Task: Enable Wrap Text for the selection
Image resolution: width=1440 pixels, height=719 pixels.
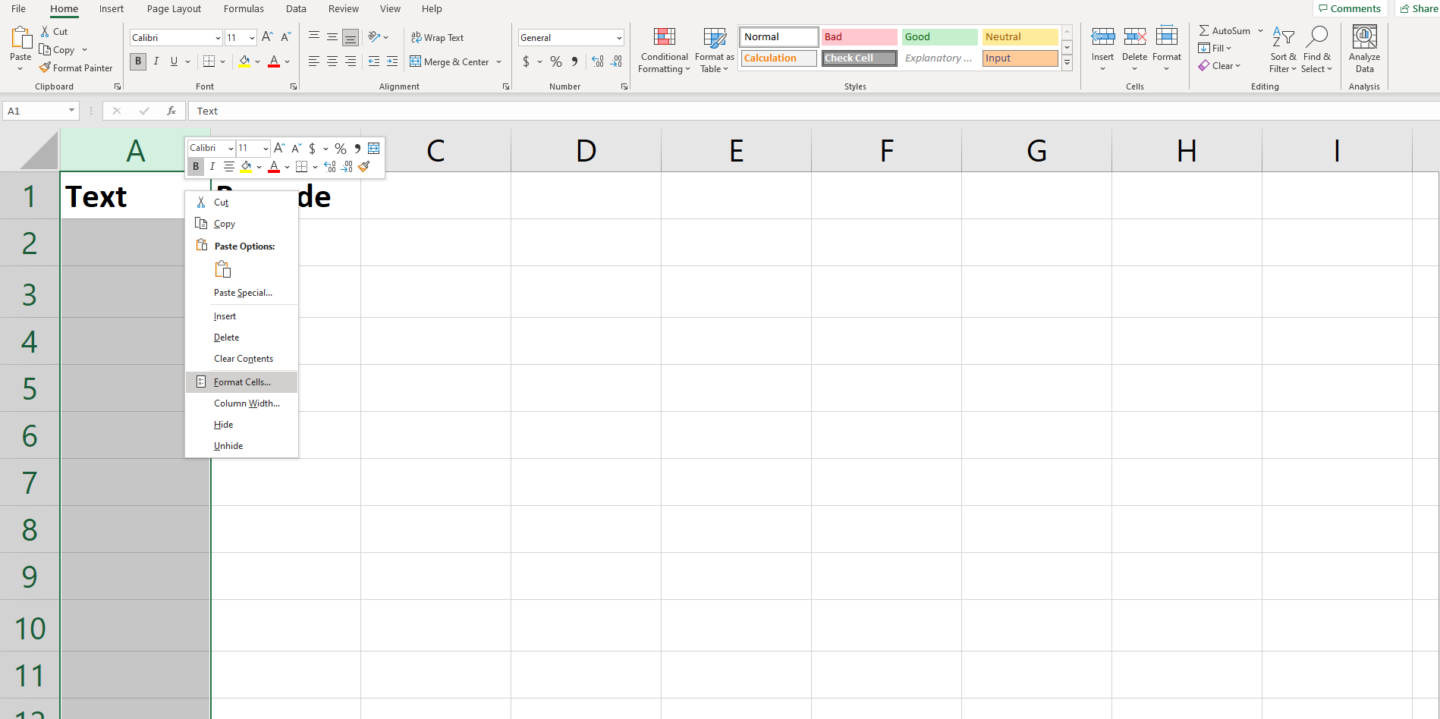Action: 437,37
